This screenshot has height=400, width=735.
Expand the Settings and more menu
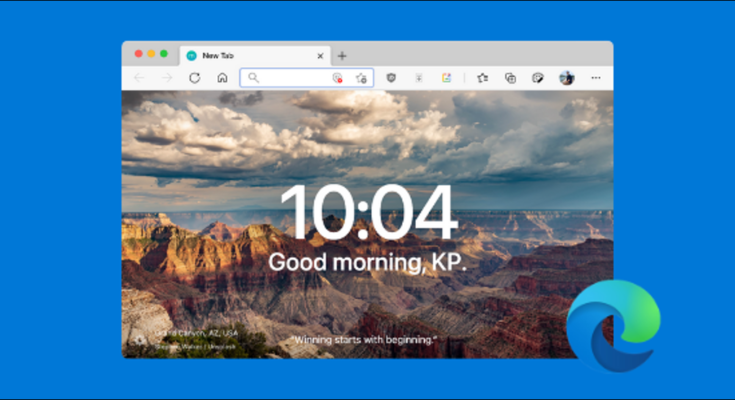tap(596, 77)
